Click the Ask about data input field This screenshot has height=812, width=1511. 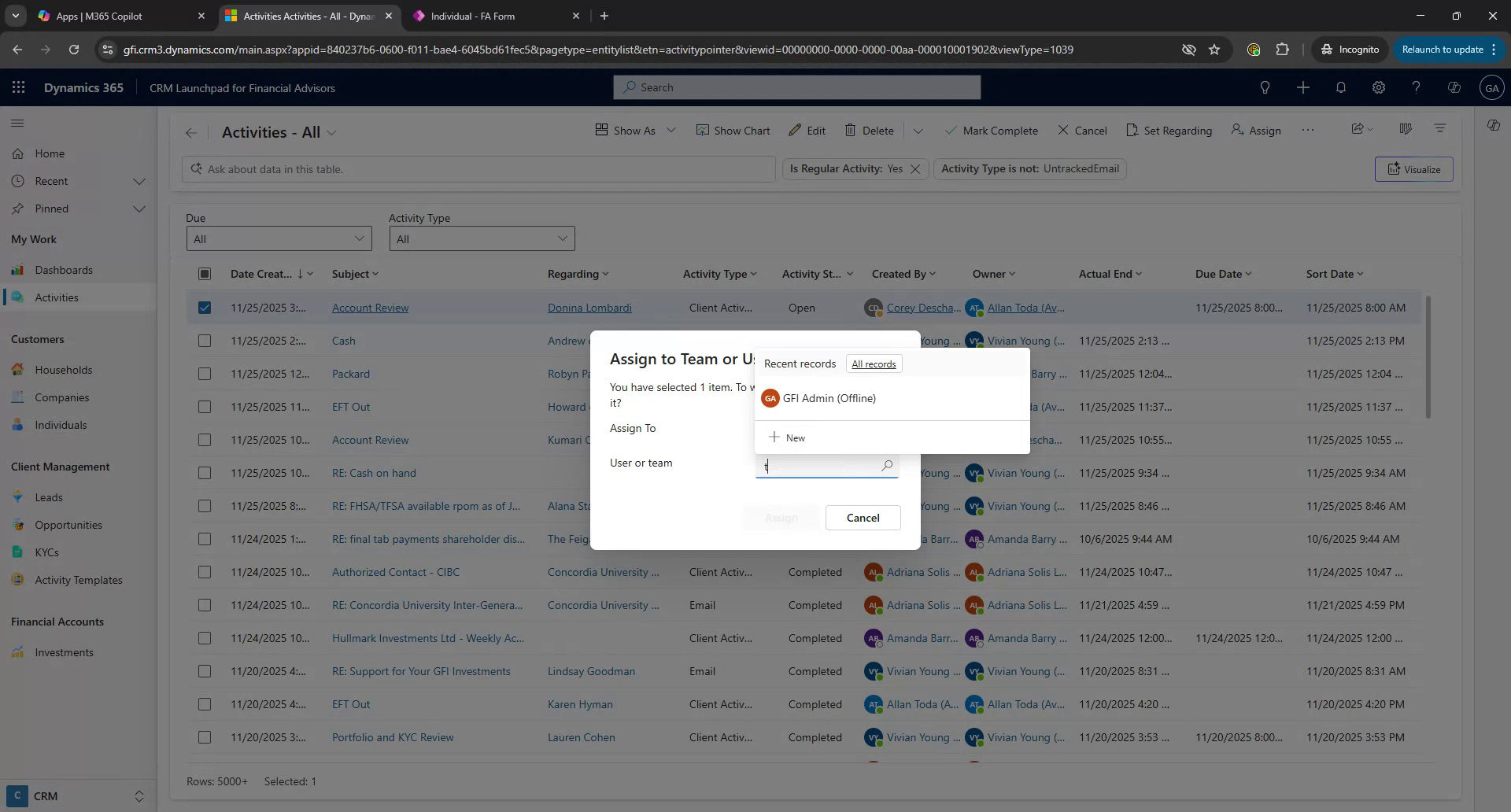tap(478, 168)
